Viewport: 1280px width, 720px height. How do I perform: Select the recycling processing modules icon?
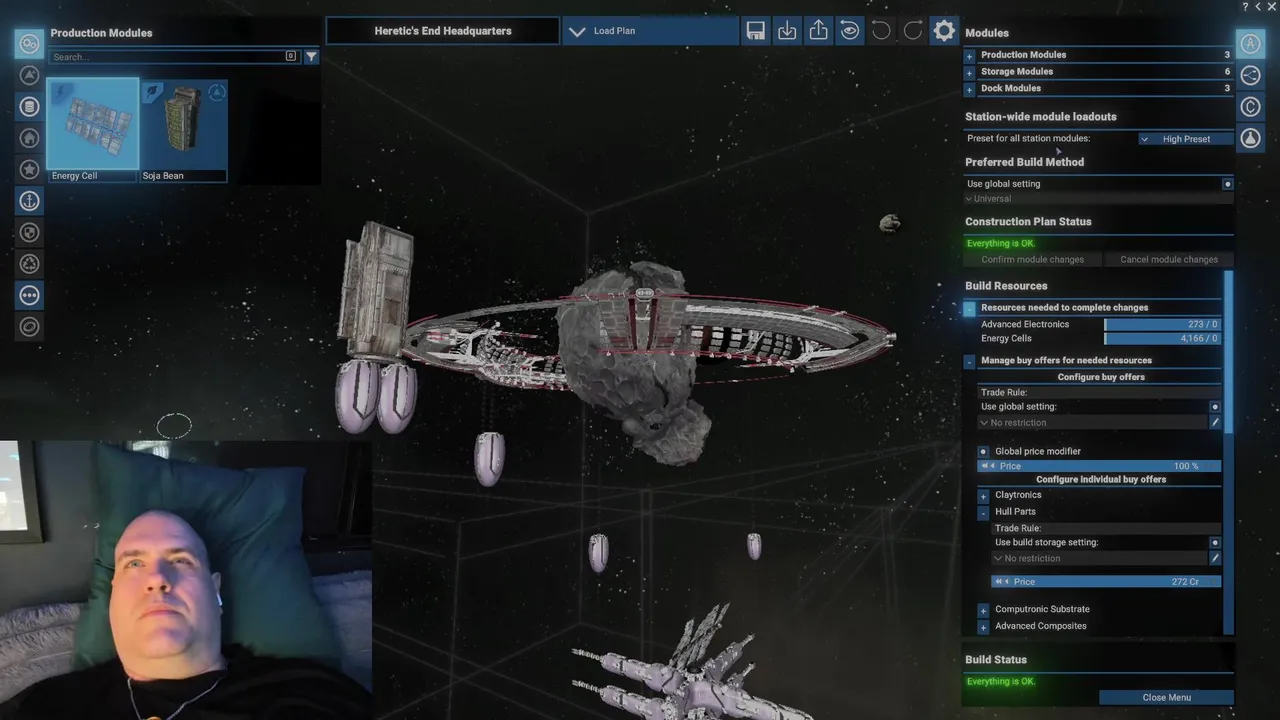(29, 264)
